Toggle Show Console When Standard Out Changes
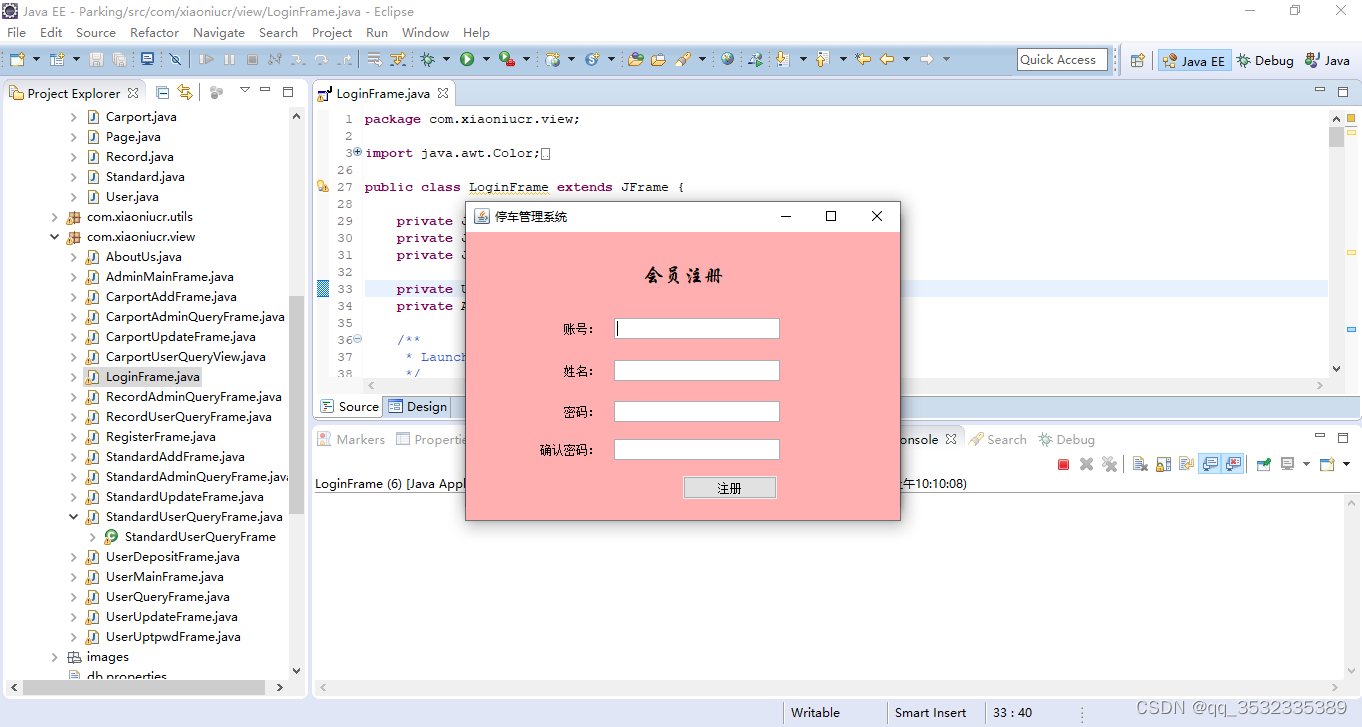This screenshot has width=1362, height=727. click(1211, 463)
